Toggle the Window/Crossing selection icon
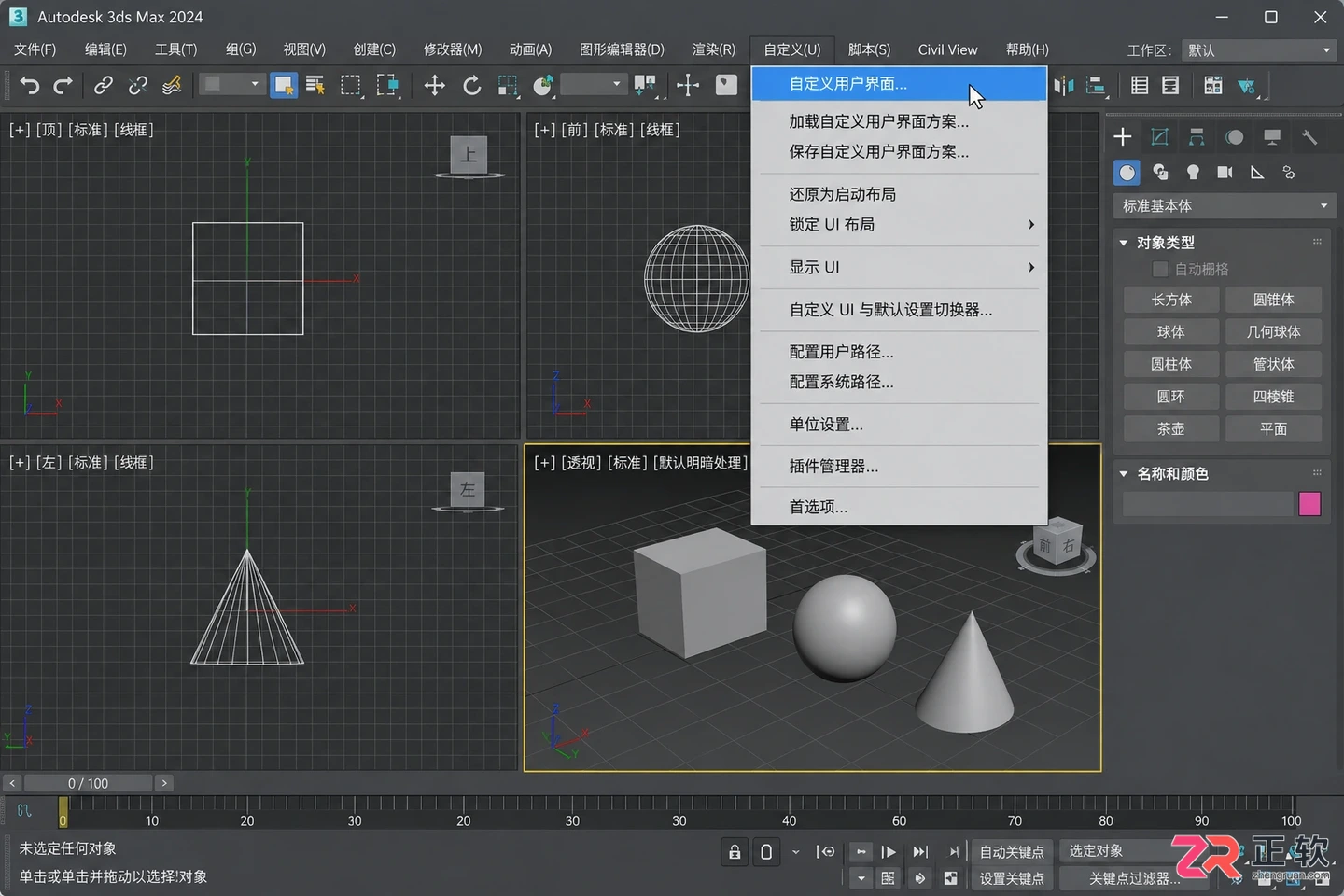This screenshot has width=1344, height=896. (x=387, y=86)
